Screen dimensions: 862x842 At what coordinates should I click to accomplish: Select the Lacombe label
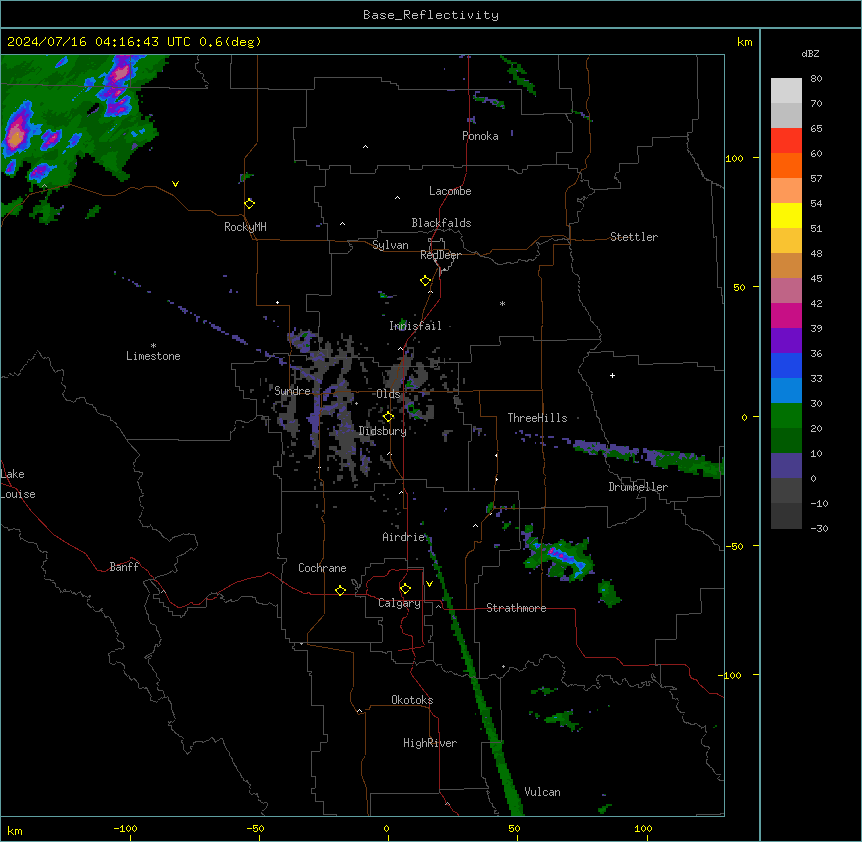[x=450, y=191]
